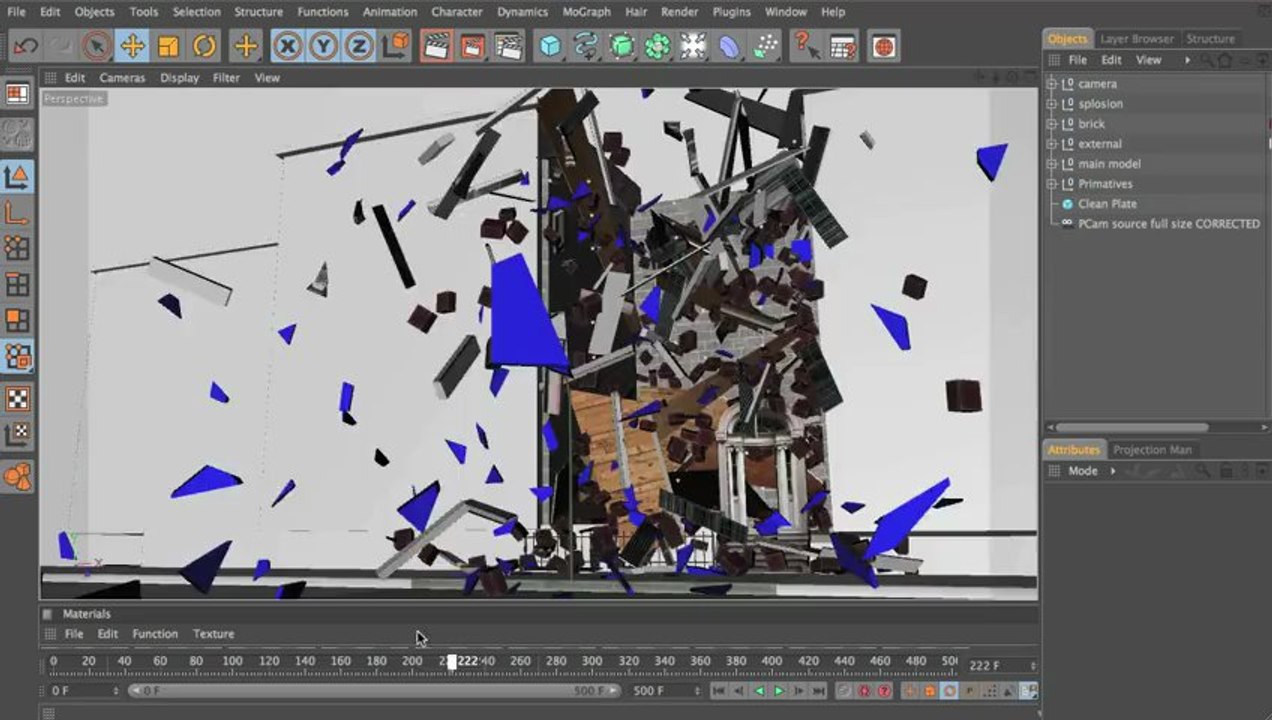
Task: Expand the Primatives group
Action: [1051, 184]
